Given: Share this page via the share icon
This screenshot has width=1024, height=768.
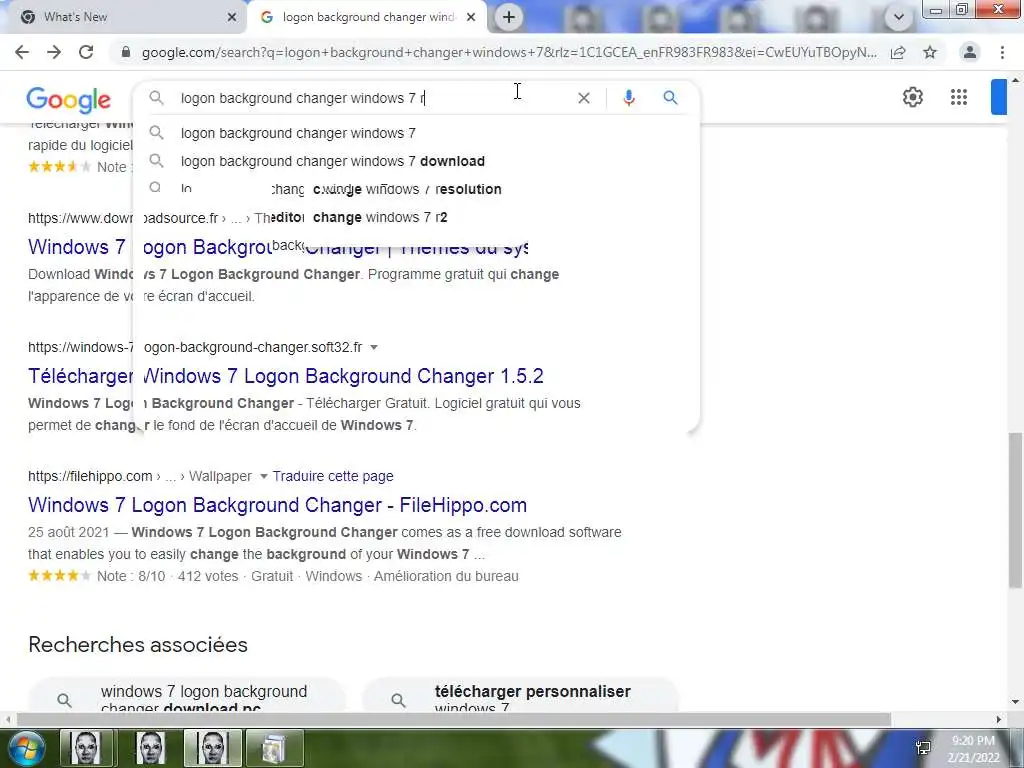Looking at the screenshot, I should pyautogui.click(x=898, y=52).
